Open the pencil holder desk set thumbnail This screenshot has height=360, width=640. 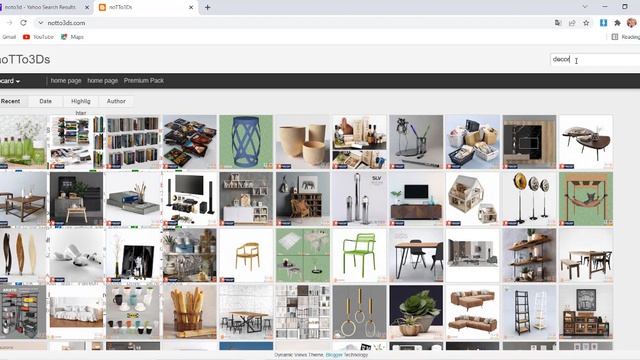[x=416, y=142]
